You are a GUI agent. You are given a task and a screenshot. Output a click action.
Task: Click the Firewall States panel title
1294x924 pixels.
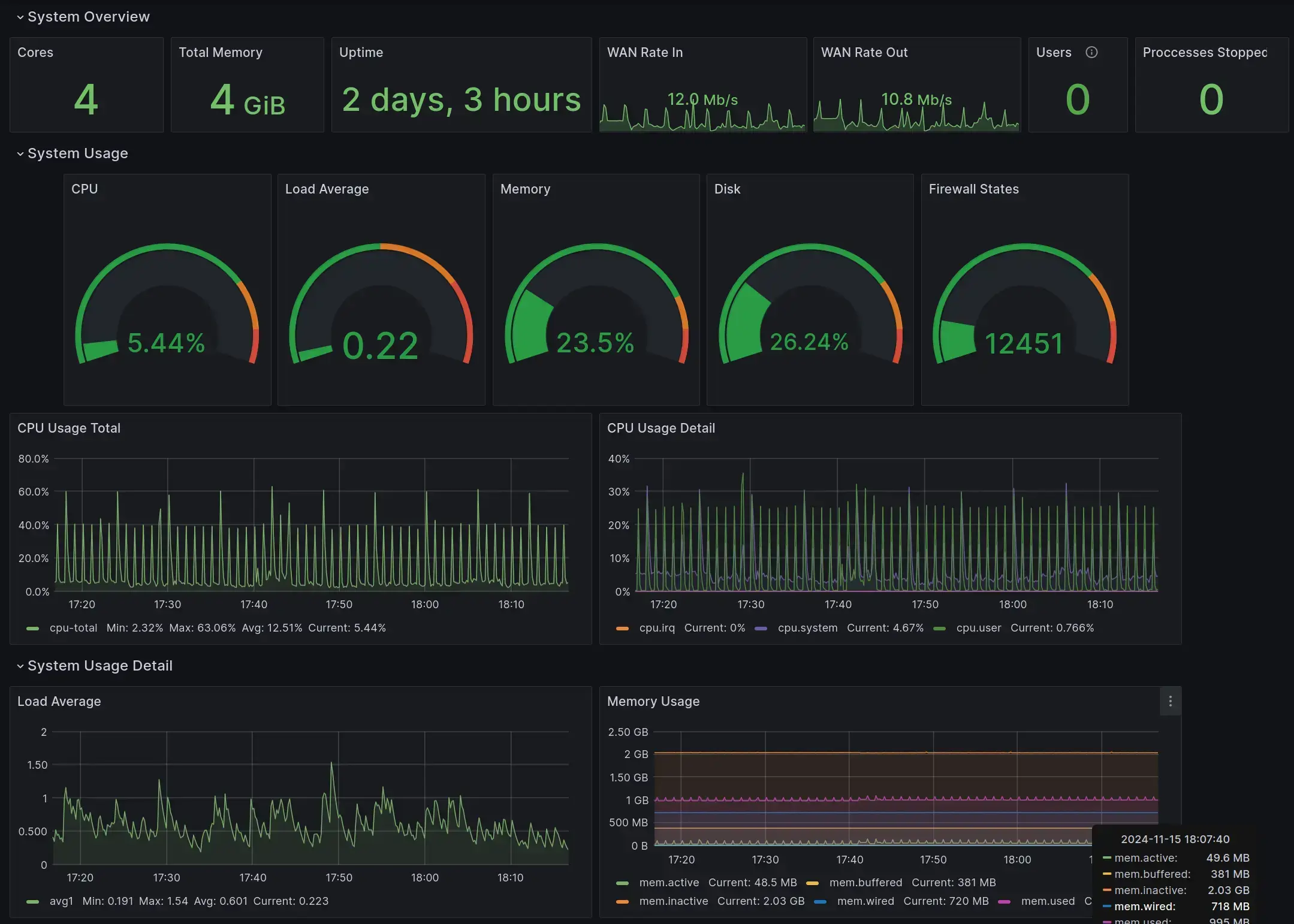(x=973, y=189)
